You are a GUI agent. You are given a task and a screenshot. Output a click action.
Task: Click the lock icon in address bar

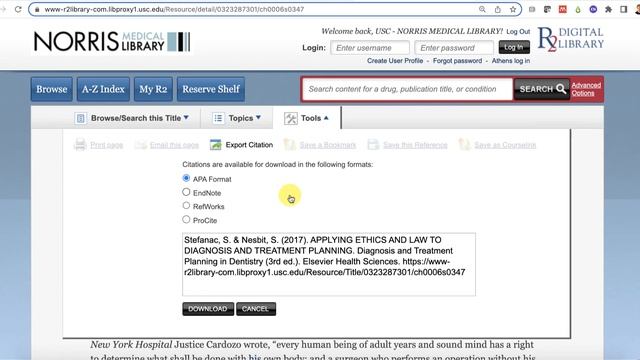[x=37, y=9]
